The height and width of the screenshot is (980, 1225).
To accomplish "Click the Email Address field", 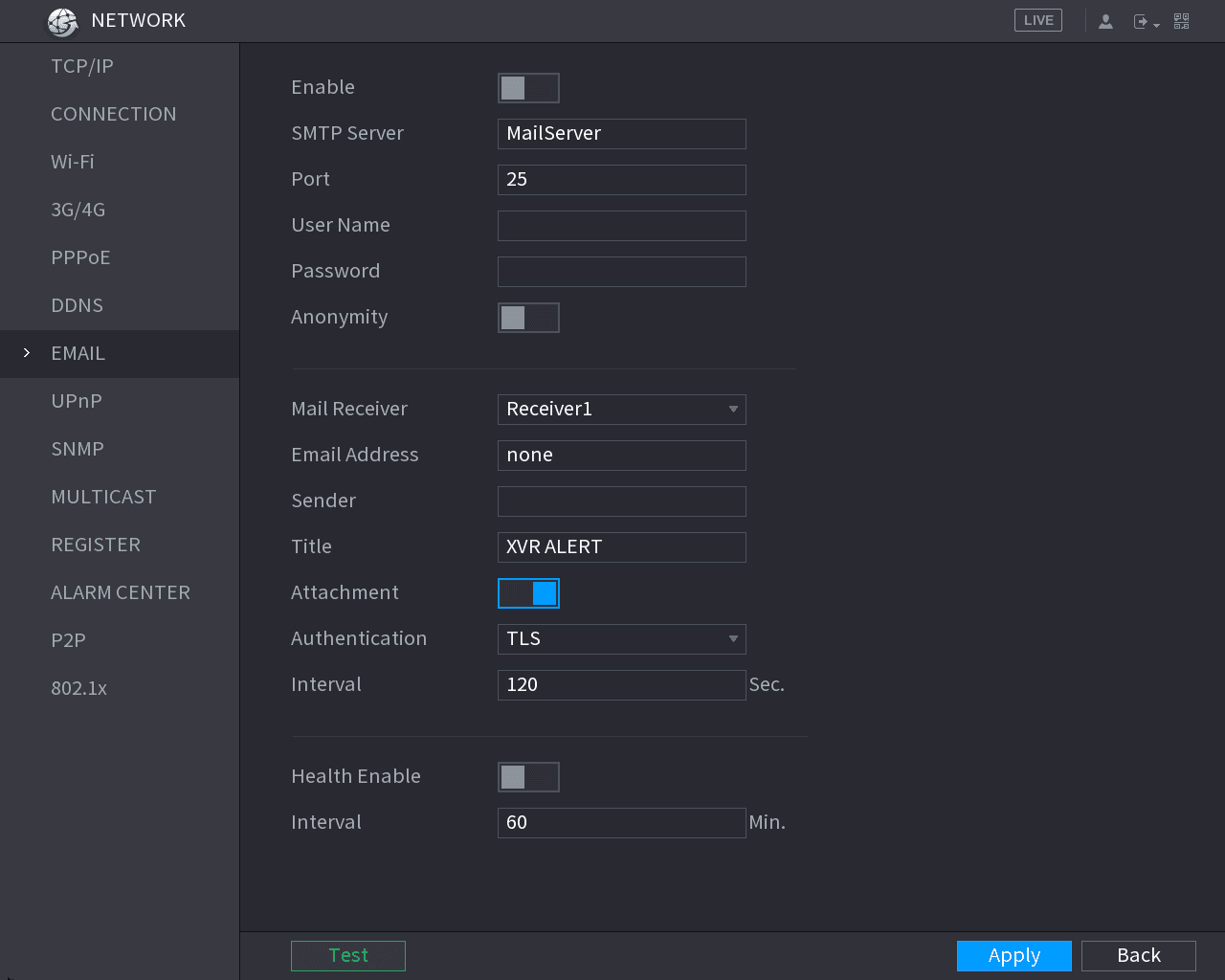I will (x=622, y=456).
